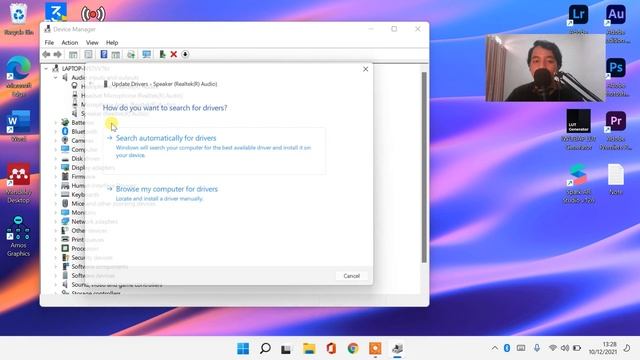Click the Back arrow in Device Manager toolbar
This screenshot has width=640, height=360.
pyautogui.click(x=46, y=54)
